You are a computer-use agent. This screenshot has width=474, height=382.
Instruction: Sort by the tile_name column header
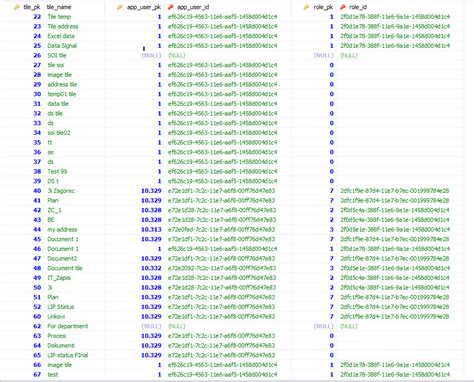59,7
